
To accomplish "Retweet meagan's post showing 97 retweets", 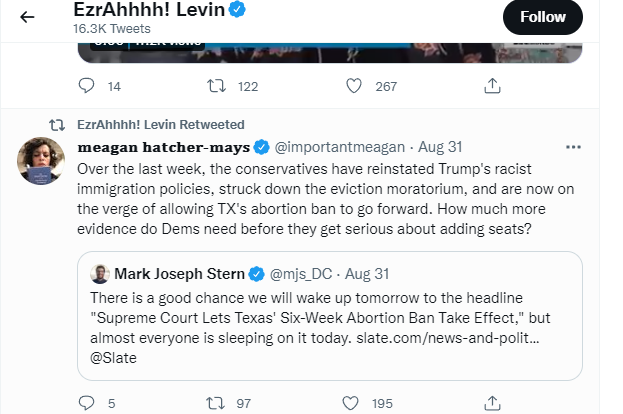I will tap(215, 403).
